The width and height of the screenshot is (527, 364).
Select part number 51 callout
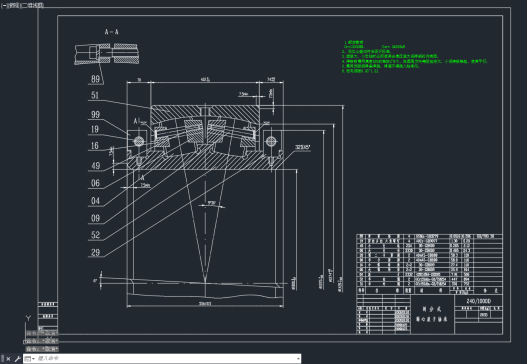tap(95, 95)
